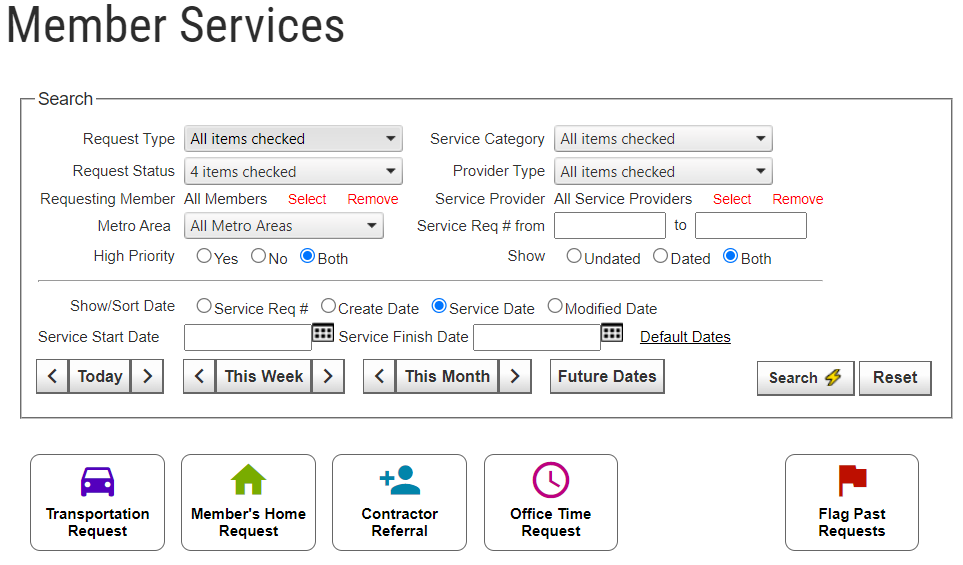The width and height of the screenshot is (963, 565).
Task: Sort by Create Date radio button
Action: (329, 307)
